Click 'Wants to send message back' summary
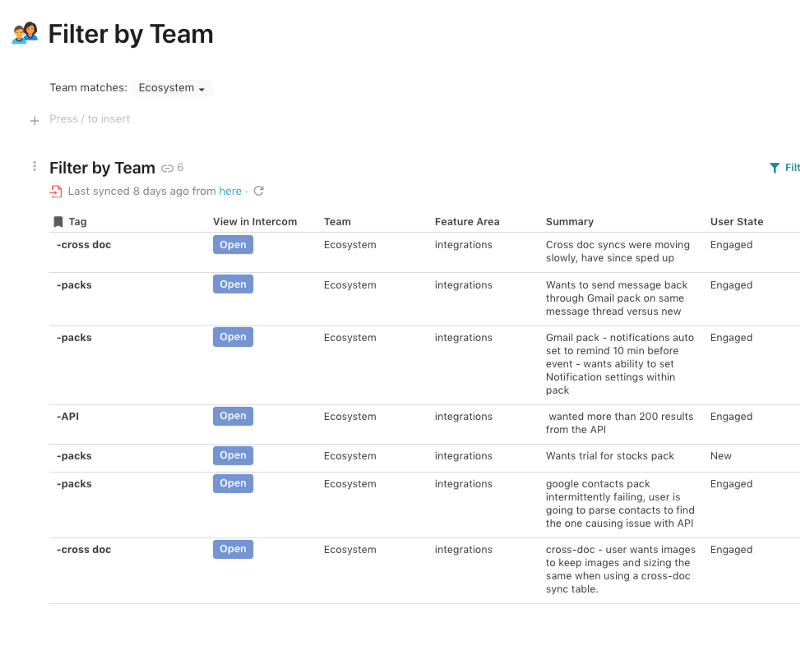Screen dimensions: 800x645 point(616,298)
